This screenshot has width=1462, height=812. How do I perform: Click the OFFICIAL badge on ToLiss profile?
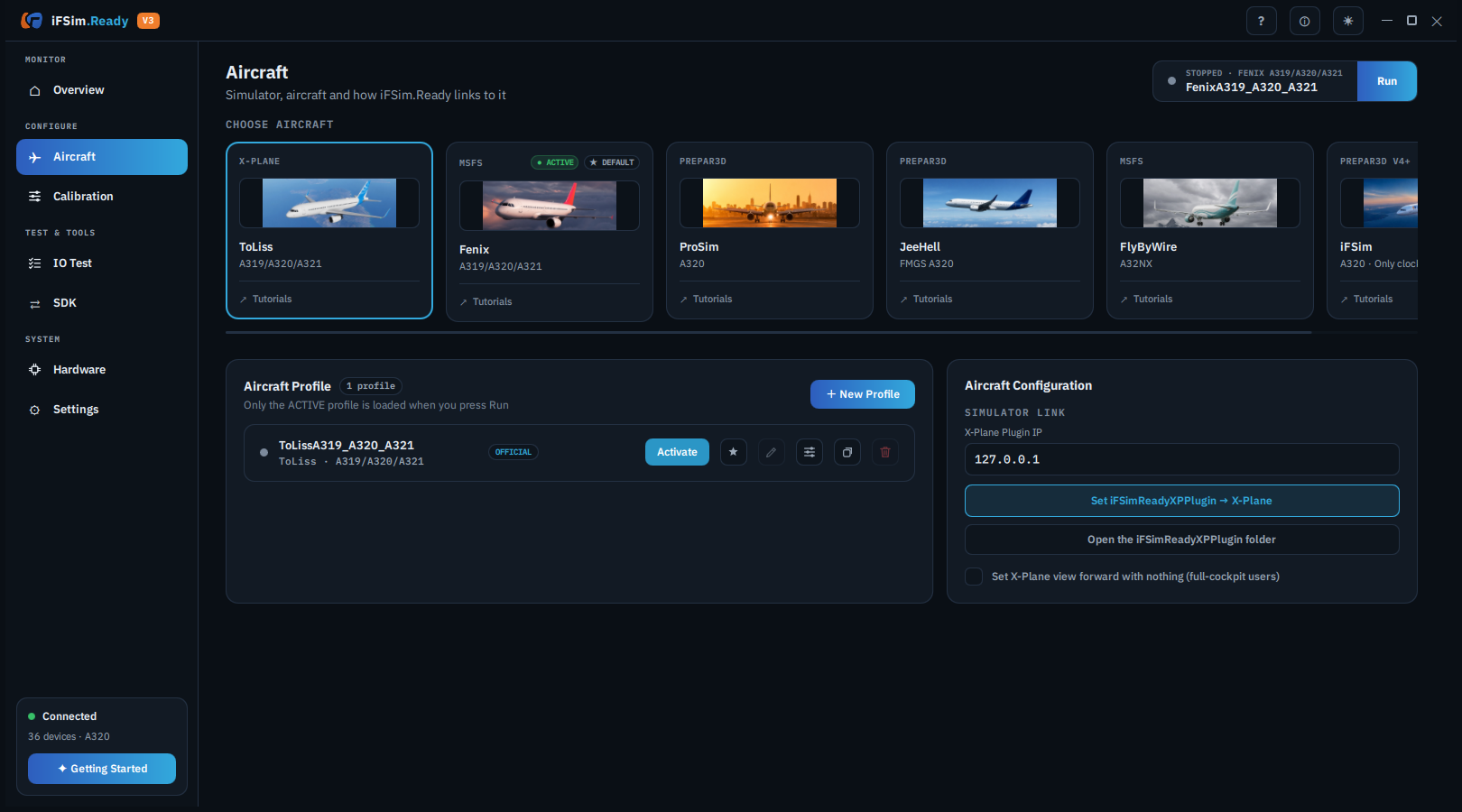514,452
